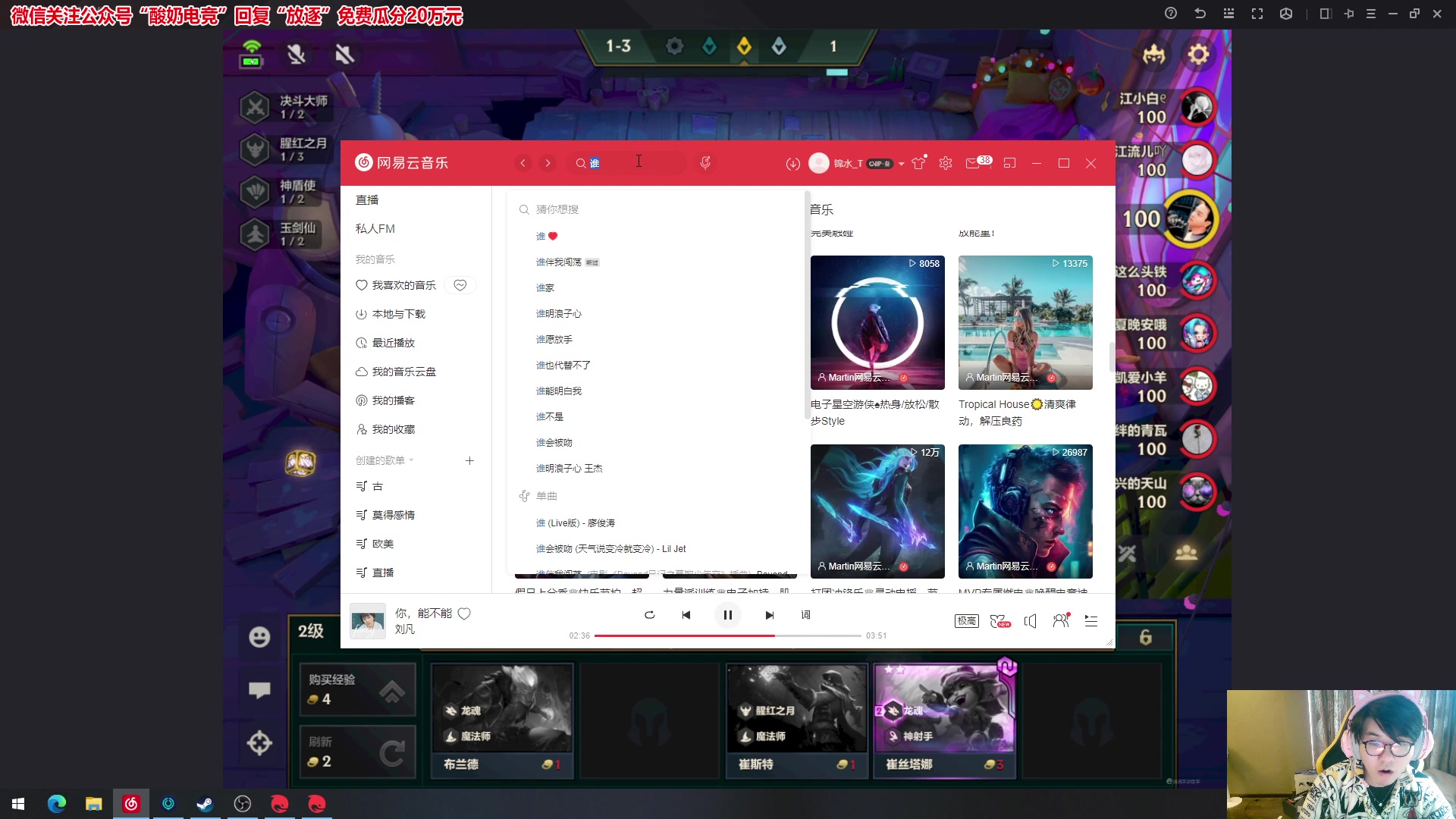1456x819 pixels.
Task: Open the 古 playlist
Action: pos(369,486)
